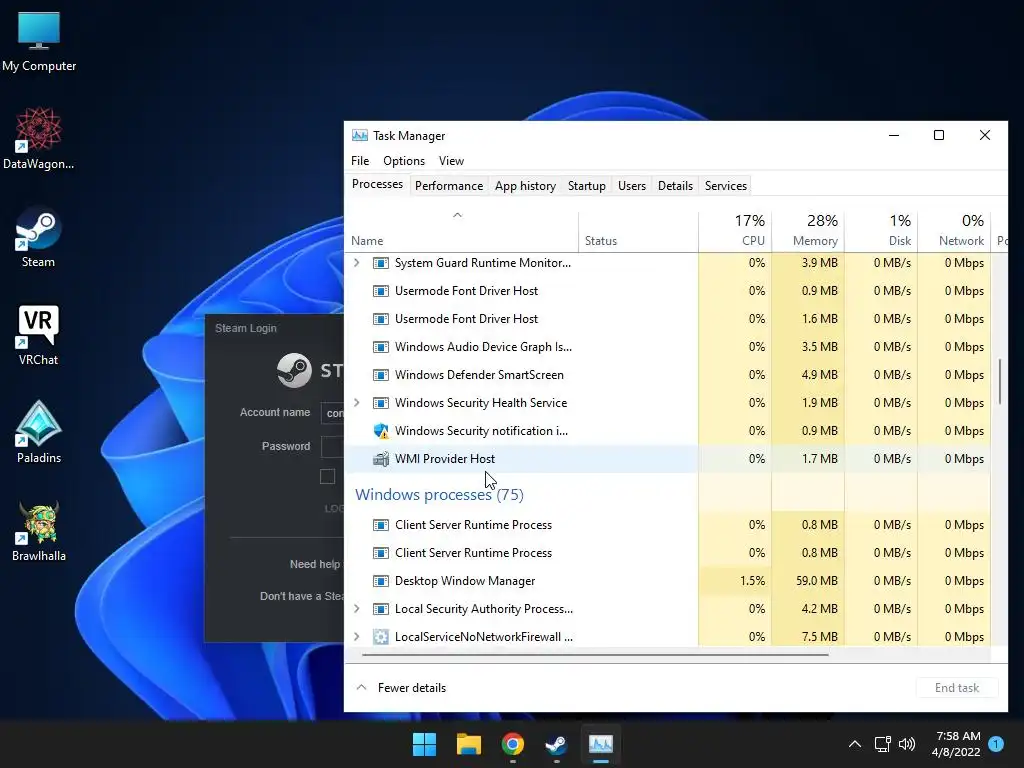Switch to the Details tab
Screen dimensions: 1024x768
[x=675, y=186]
